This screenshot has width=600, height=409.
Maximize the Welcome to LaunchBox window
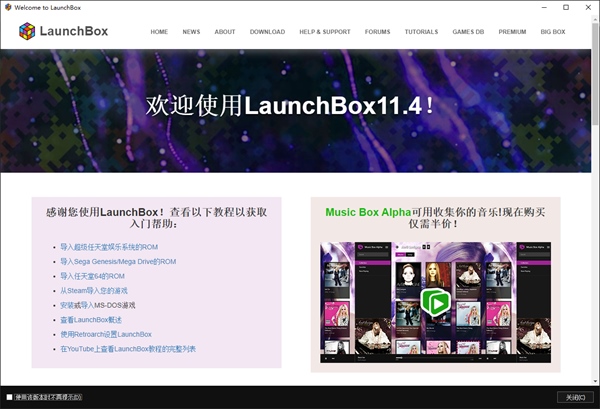coord(566,7)
